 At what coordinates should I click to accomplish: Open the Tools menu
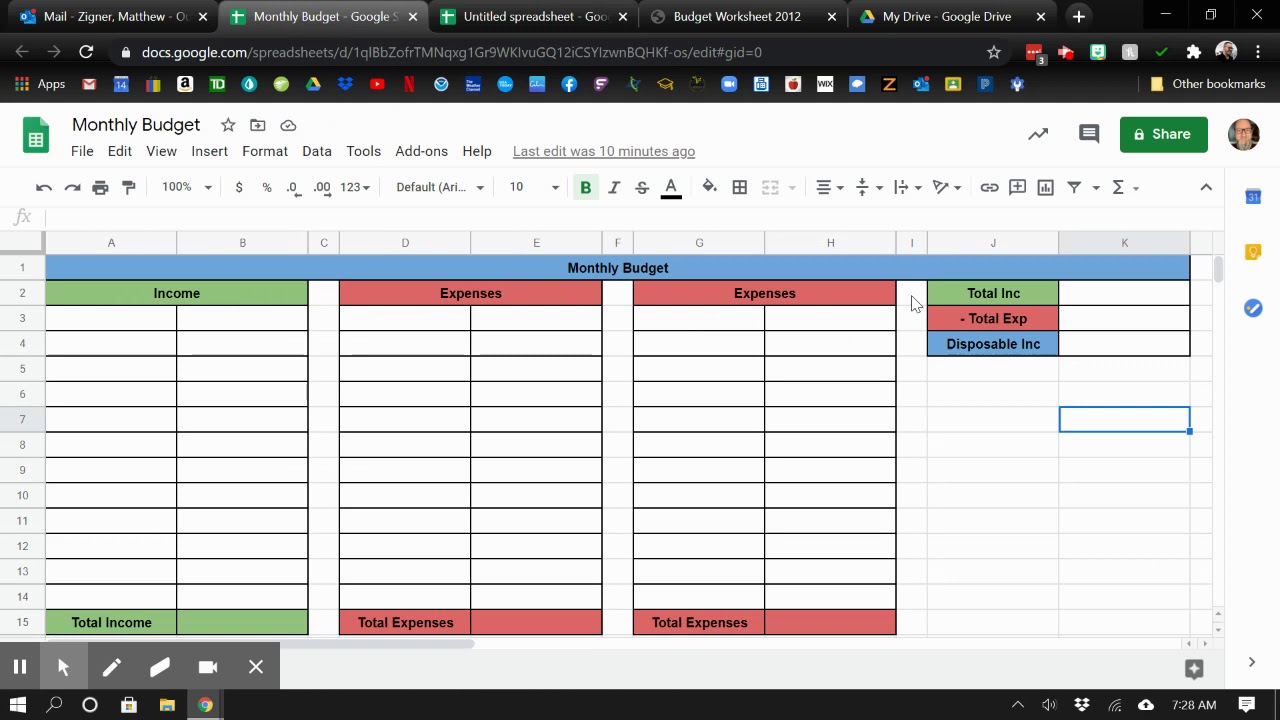click(x=364, y=151)
